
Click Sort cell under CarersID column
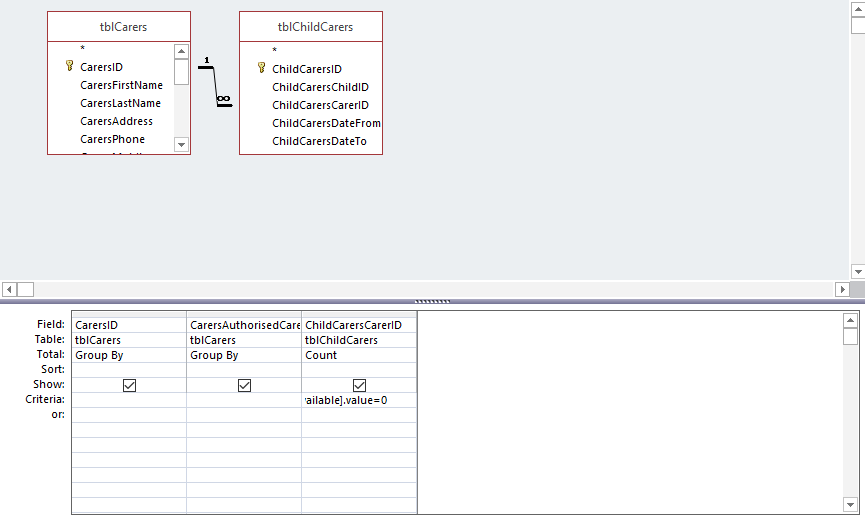pyautogui.click(x=129, y=370)
